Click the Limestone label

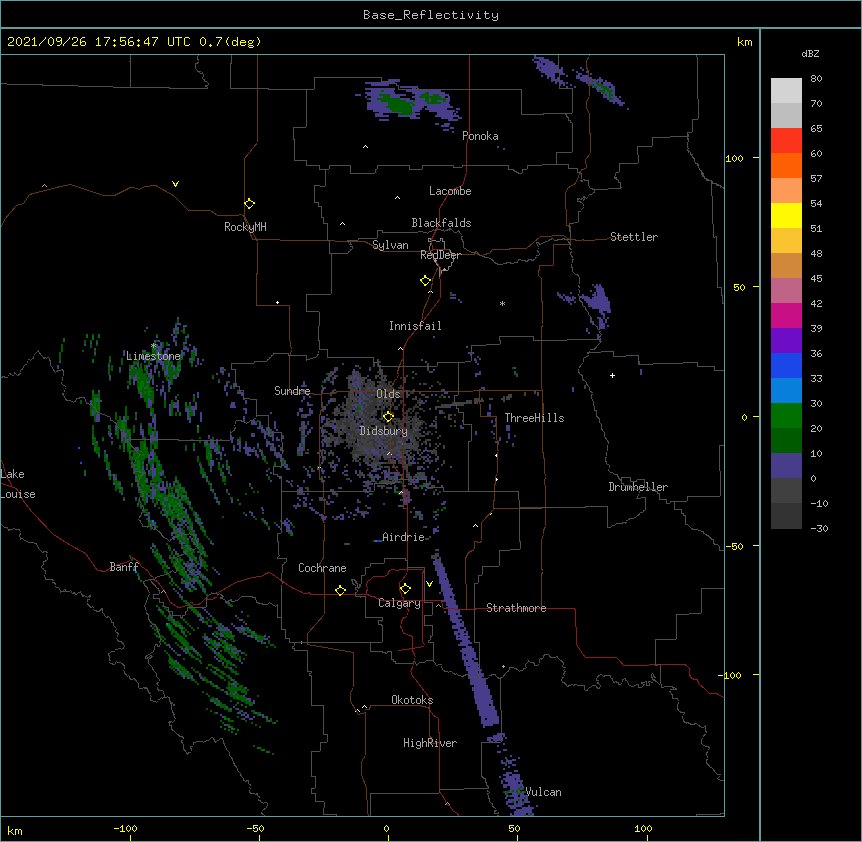pyautogui.click(x=153, y=356)
